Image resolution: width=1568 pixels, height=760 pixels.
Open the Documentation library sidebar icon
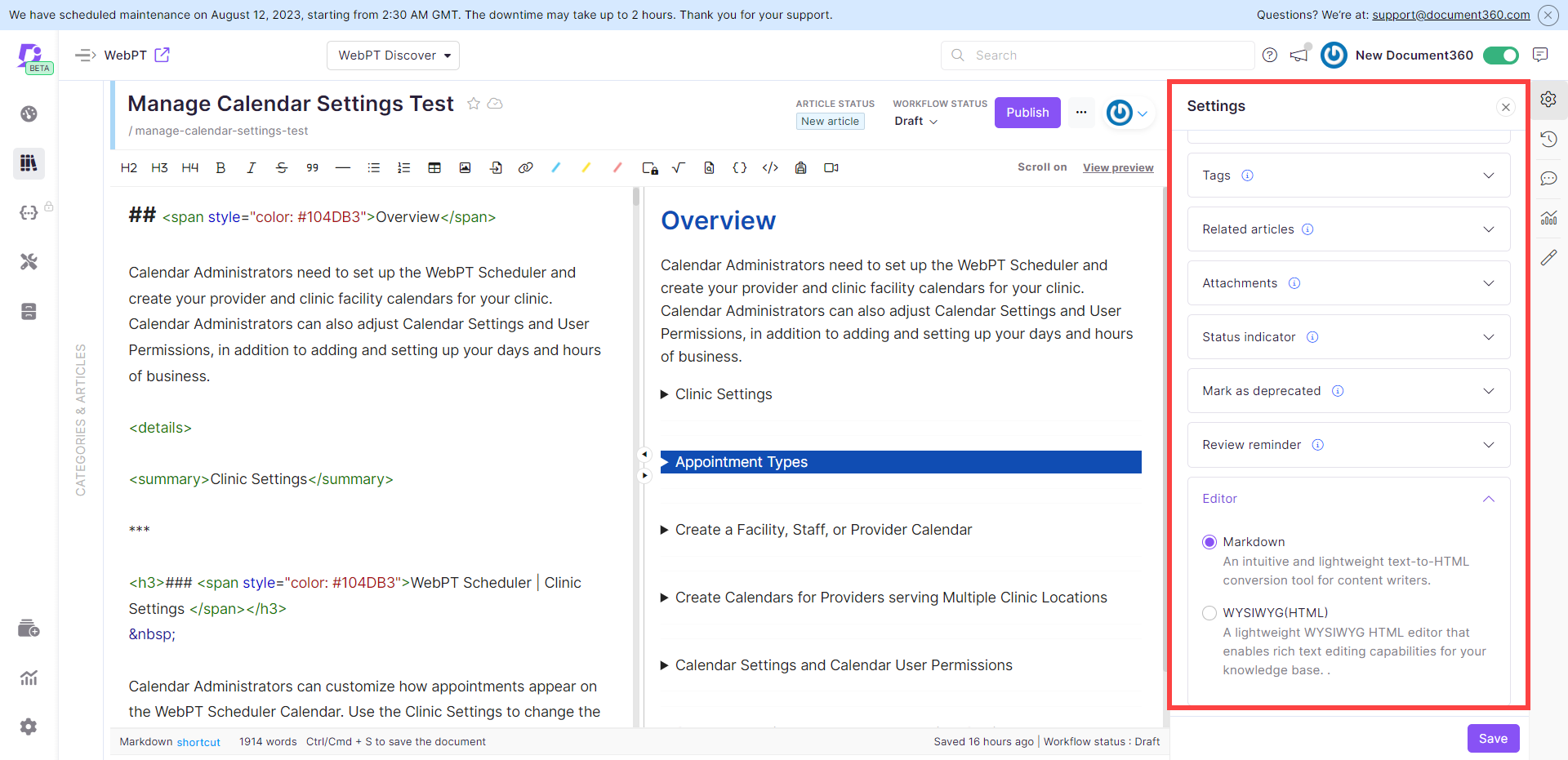(29, 163)
